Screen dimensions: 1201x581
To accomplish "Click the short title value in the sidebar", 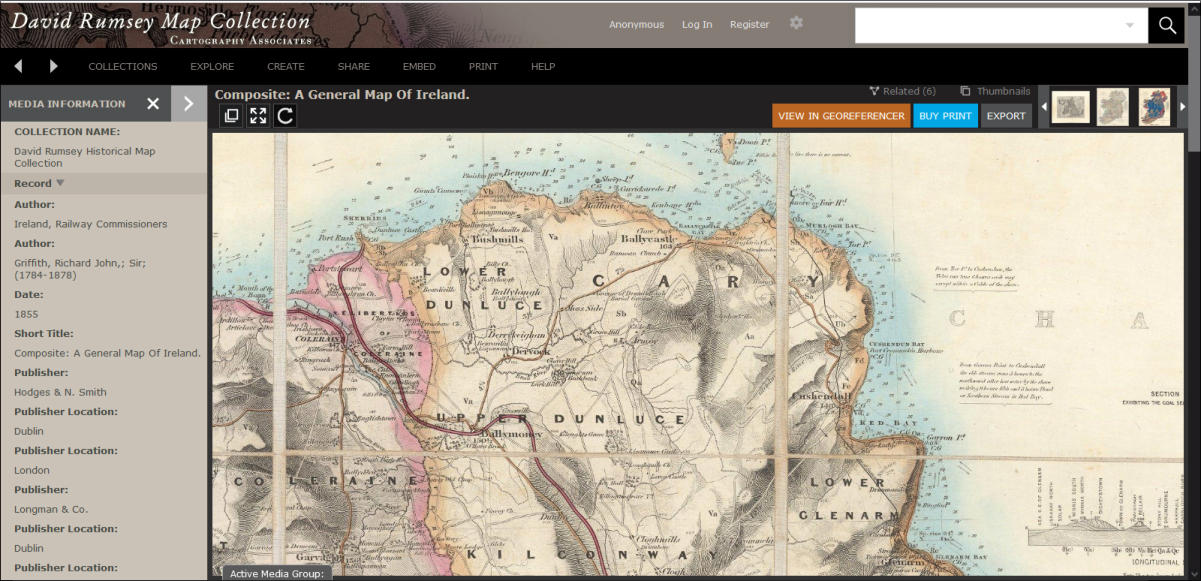I will (107, 353).
